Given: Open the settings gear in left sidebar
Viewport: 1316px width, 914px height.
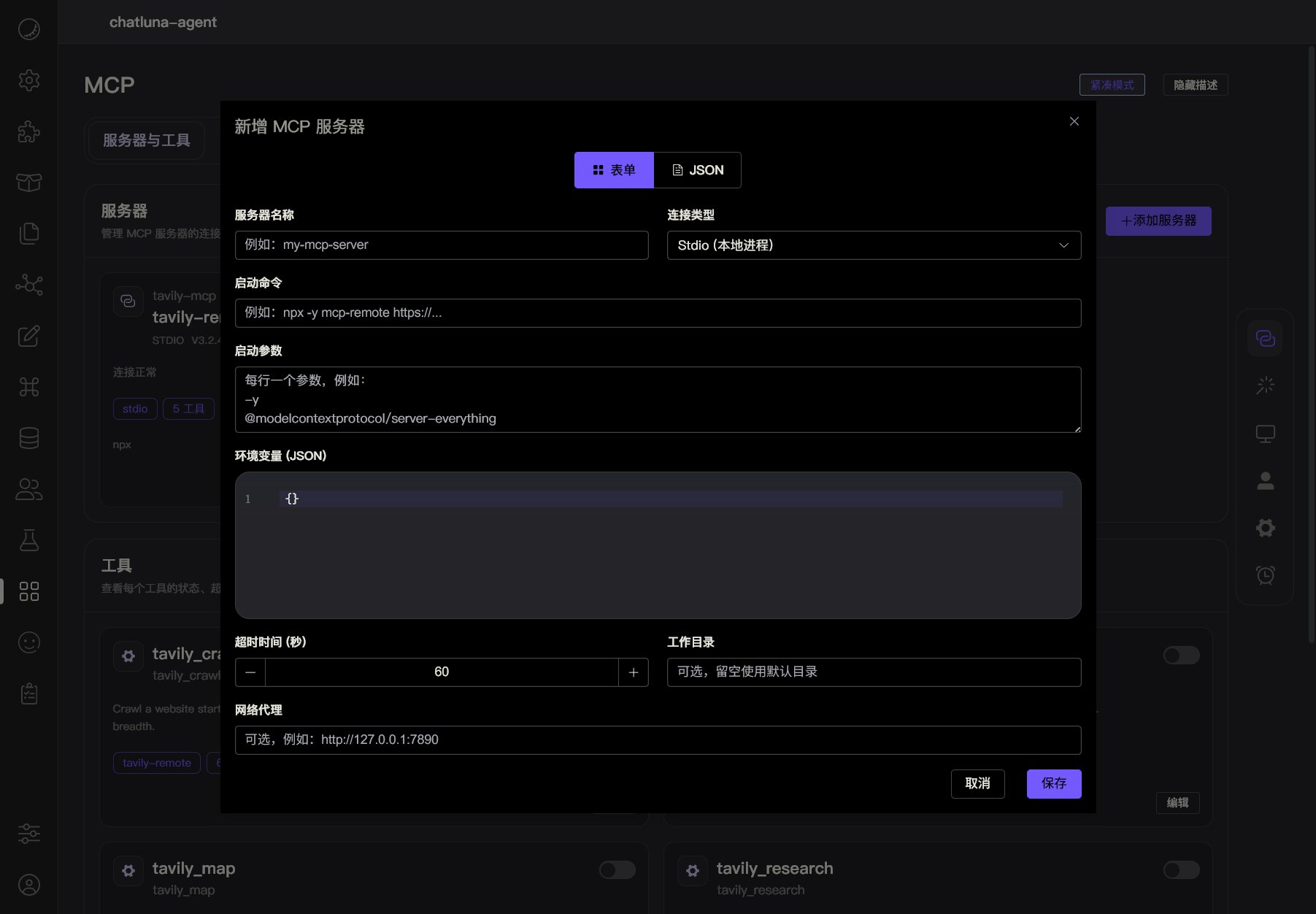Looking at the screenshot, I should pyautogui.click(x=28, y=80).
